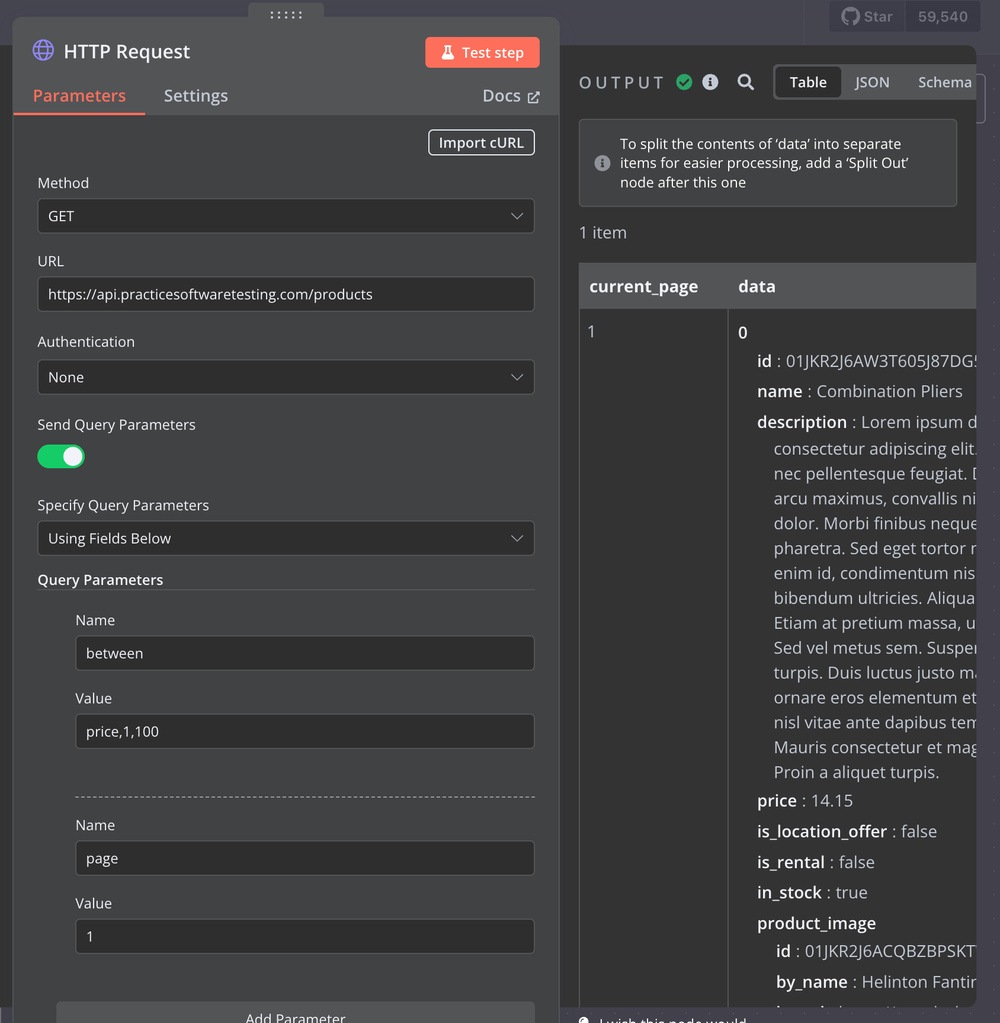Screen dimensions: 1000x1023
Task: Click the Import cURL button
Action: (481, 142)
